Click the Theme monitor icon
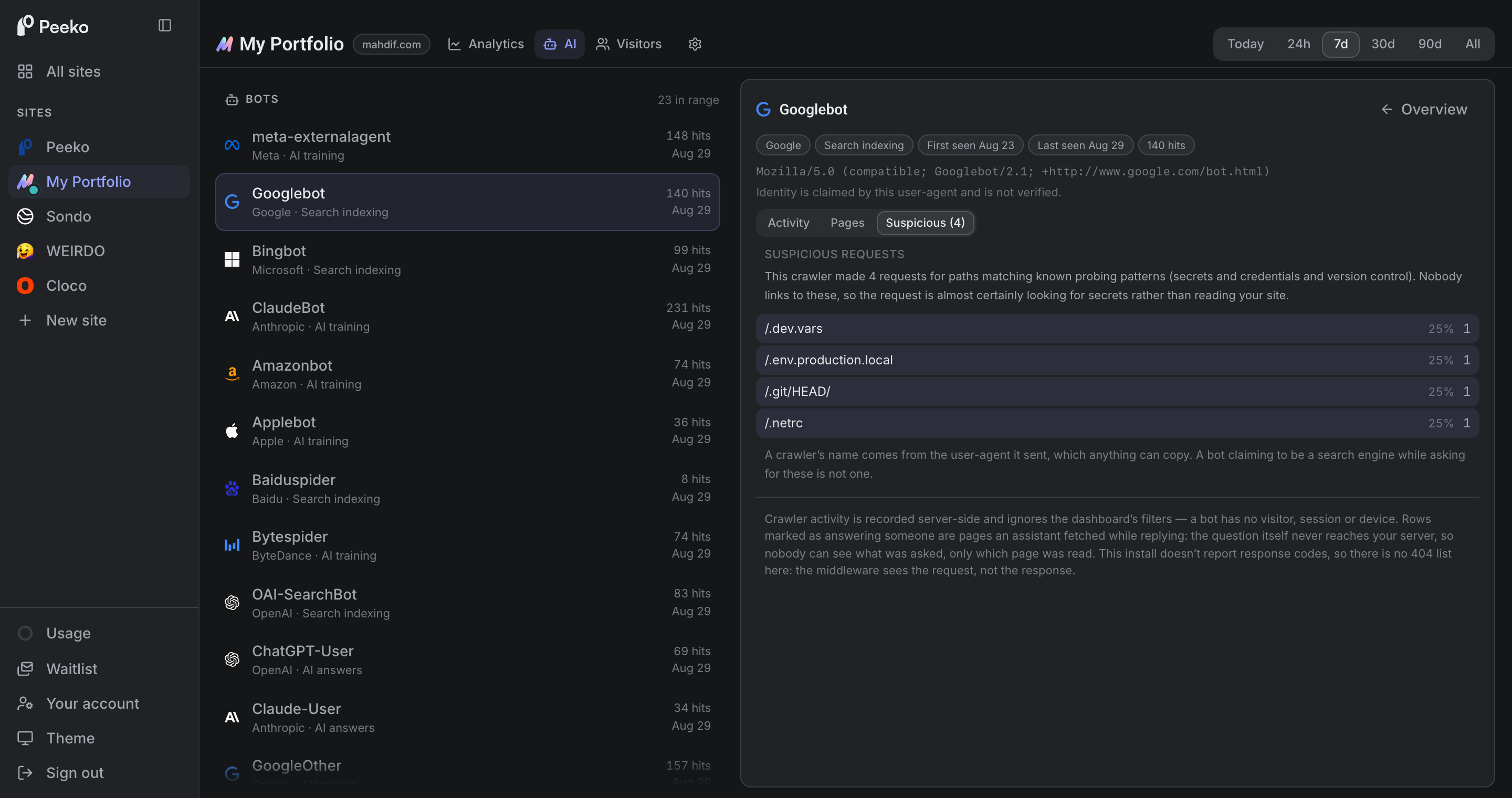1512x798 pixels. point(25,738)
